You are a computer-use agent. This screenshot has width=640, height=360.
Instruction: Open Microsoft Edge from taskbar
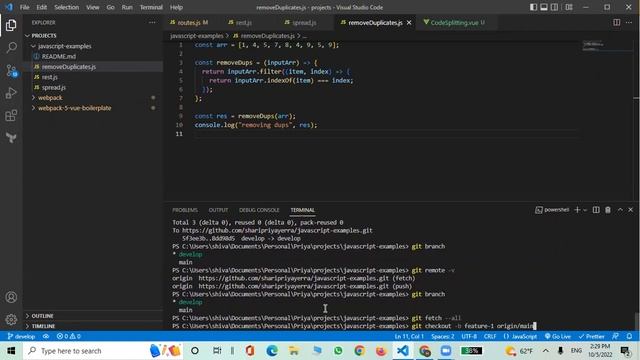click(272, 351)
